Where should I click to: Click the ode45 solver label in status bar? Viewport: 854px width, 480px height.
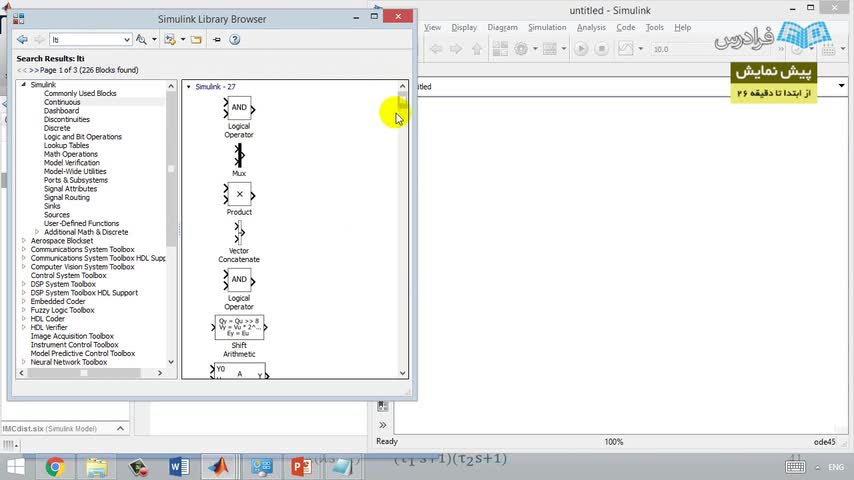824,442
